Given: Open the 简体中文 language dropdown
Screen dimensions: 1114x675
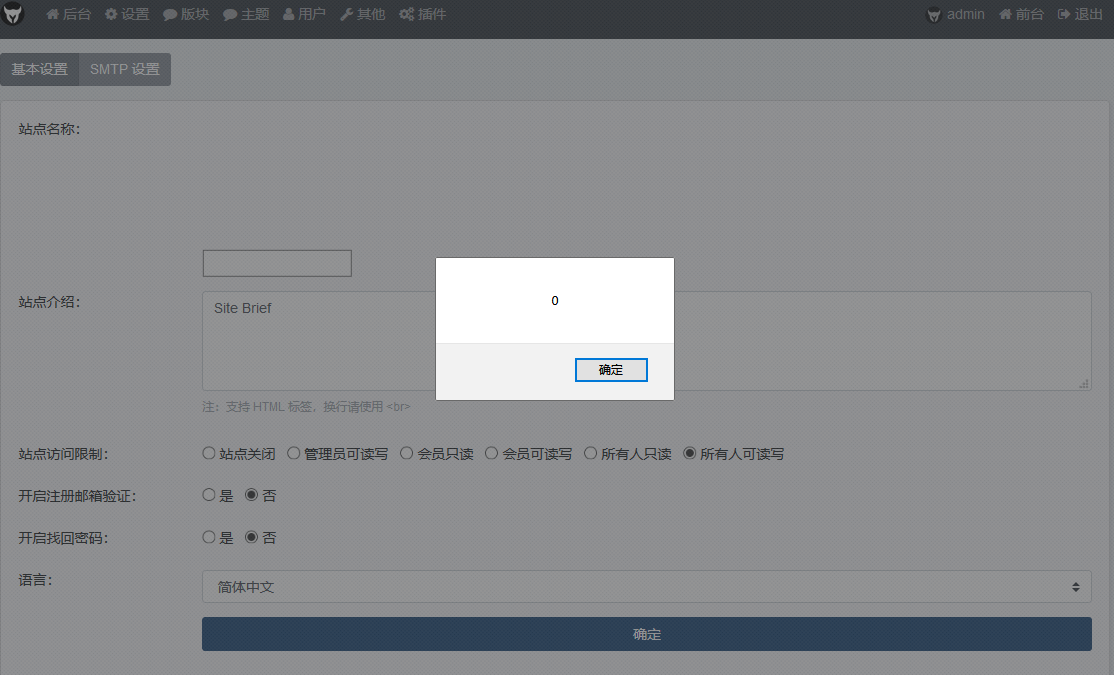Looking at the screenshot, I should pyautogui.click(x=647, y=587).
